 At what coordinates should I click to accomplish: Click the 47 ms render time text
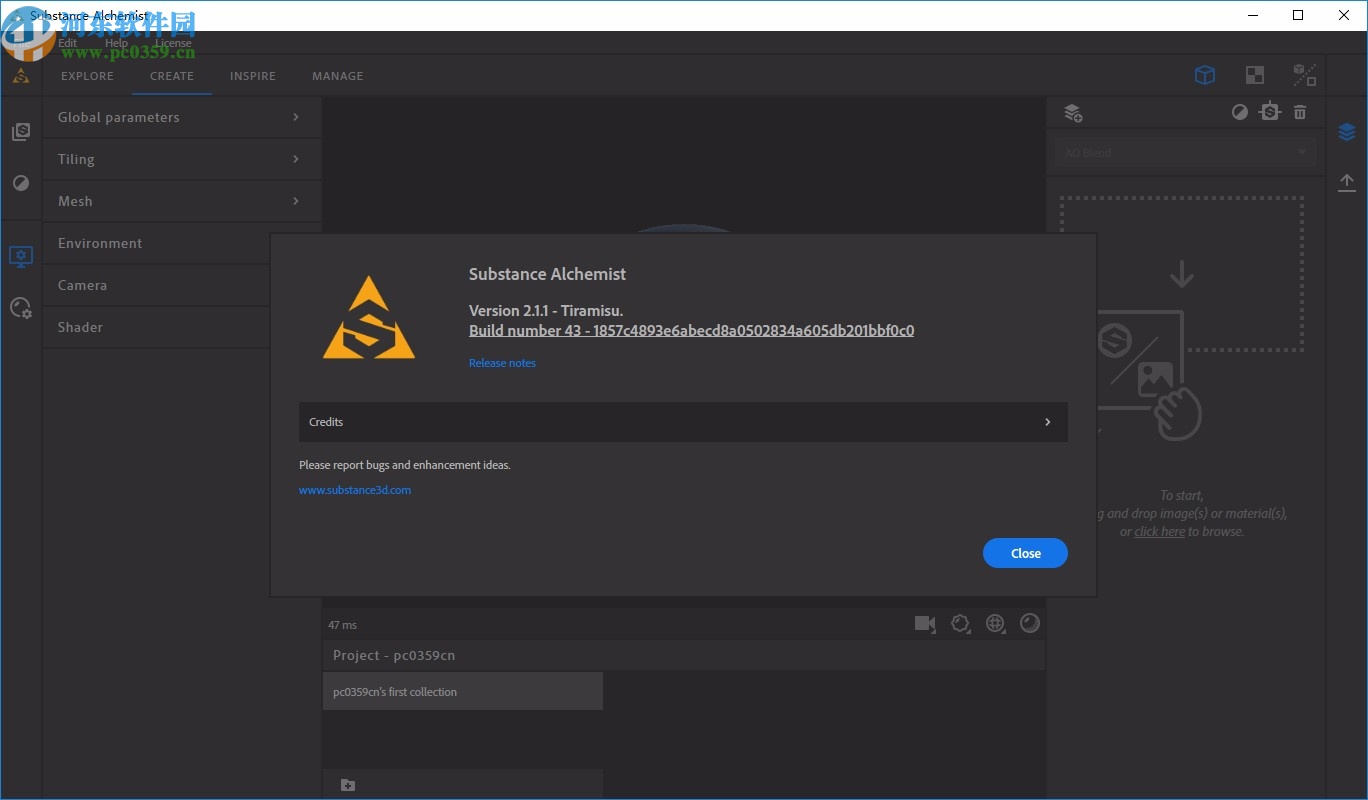pyautogui.click(x=342, y=625)
